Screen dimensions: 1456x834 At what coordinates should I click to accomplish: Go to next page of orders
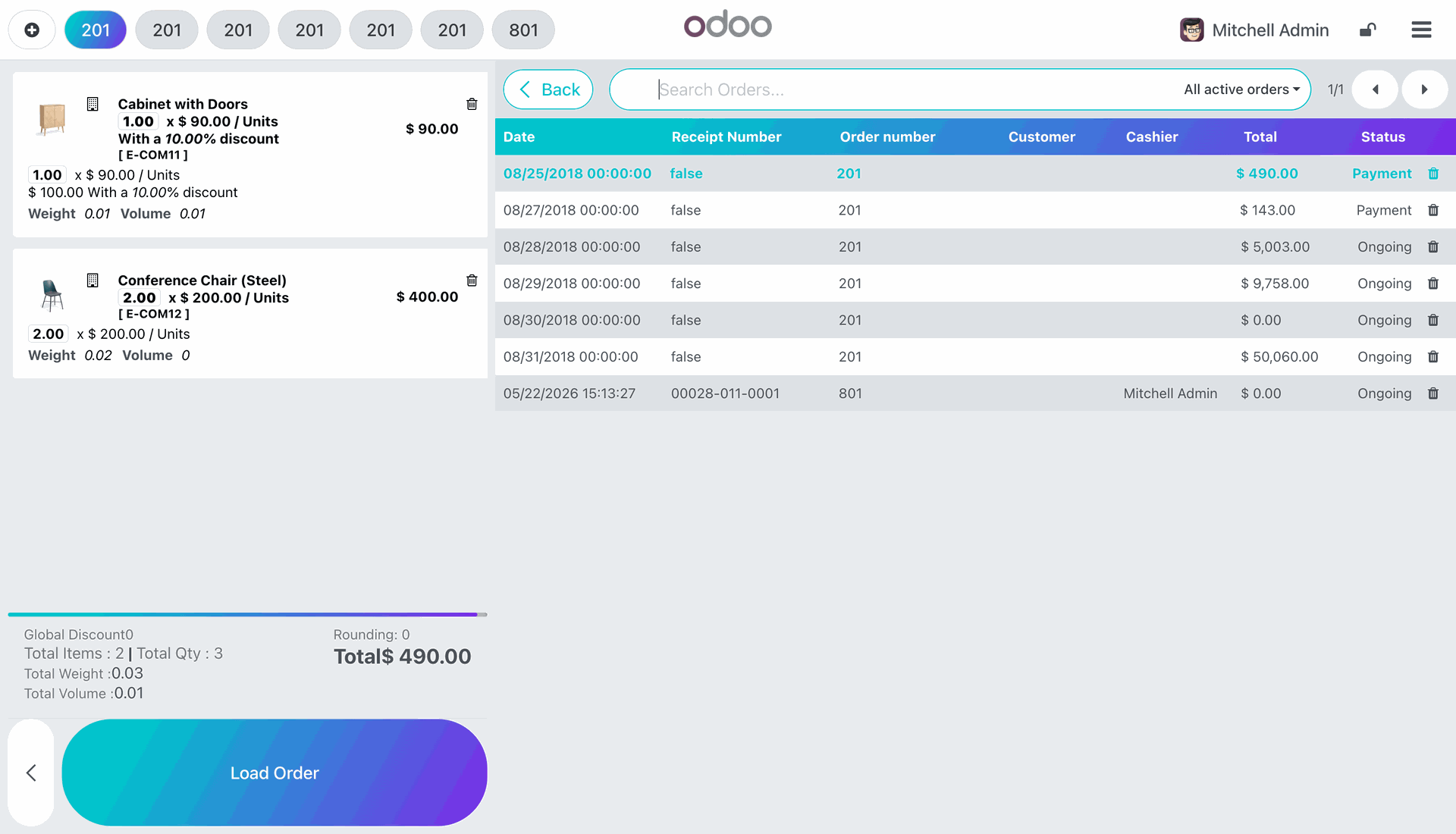(1424, 89)
